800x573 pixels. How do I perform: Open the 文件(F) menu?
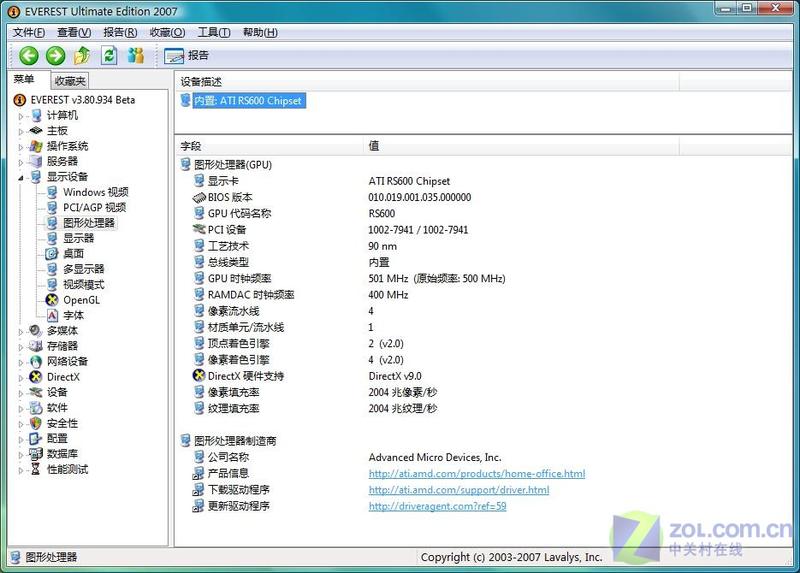[29, 32]
